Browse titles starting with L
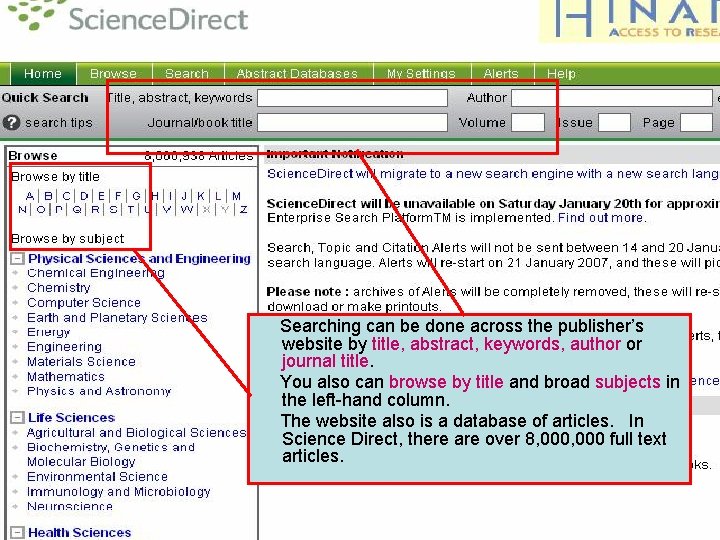This screenshot has height=540, width=720. [x=218, y=196]
